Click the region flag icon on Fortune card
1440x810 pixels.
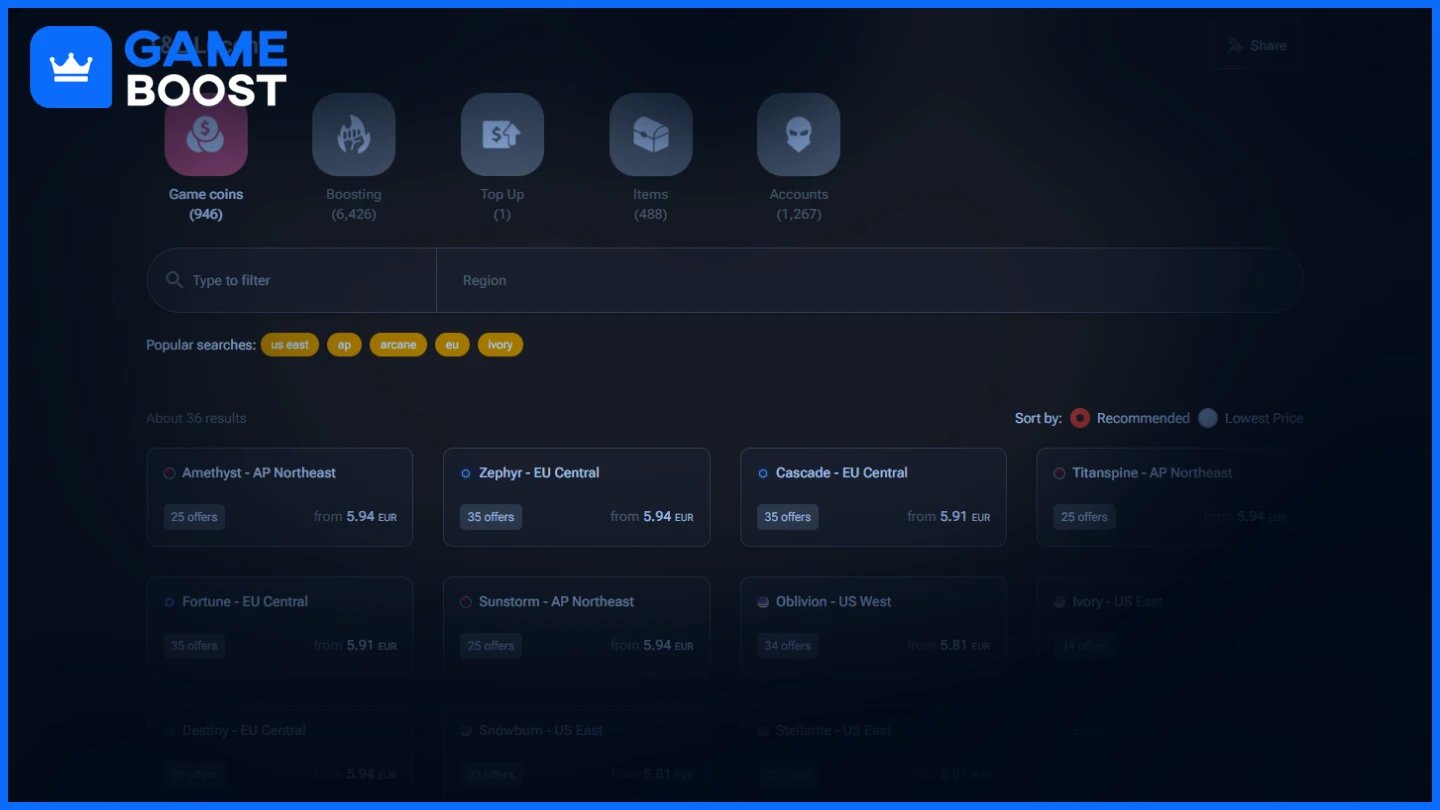[x=169, y=602]
